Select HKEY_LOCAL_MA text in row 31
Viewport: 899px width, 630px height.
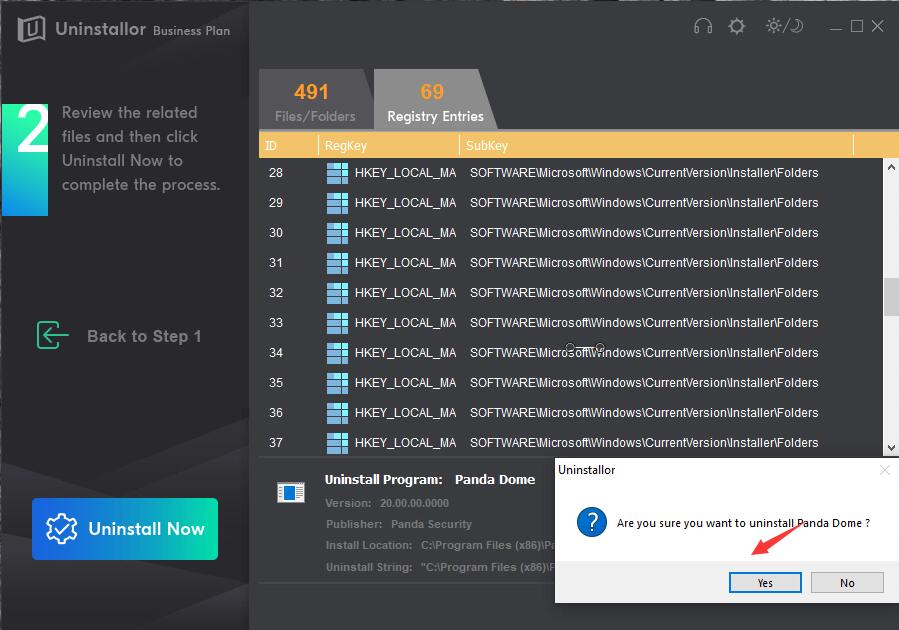[405, 263]
